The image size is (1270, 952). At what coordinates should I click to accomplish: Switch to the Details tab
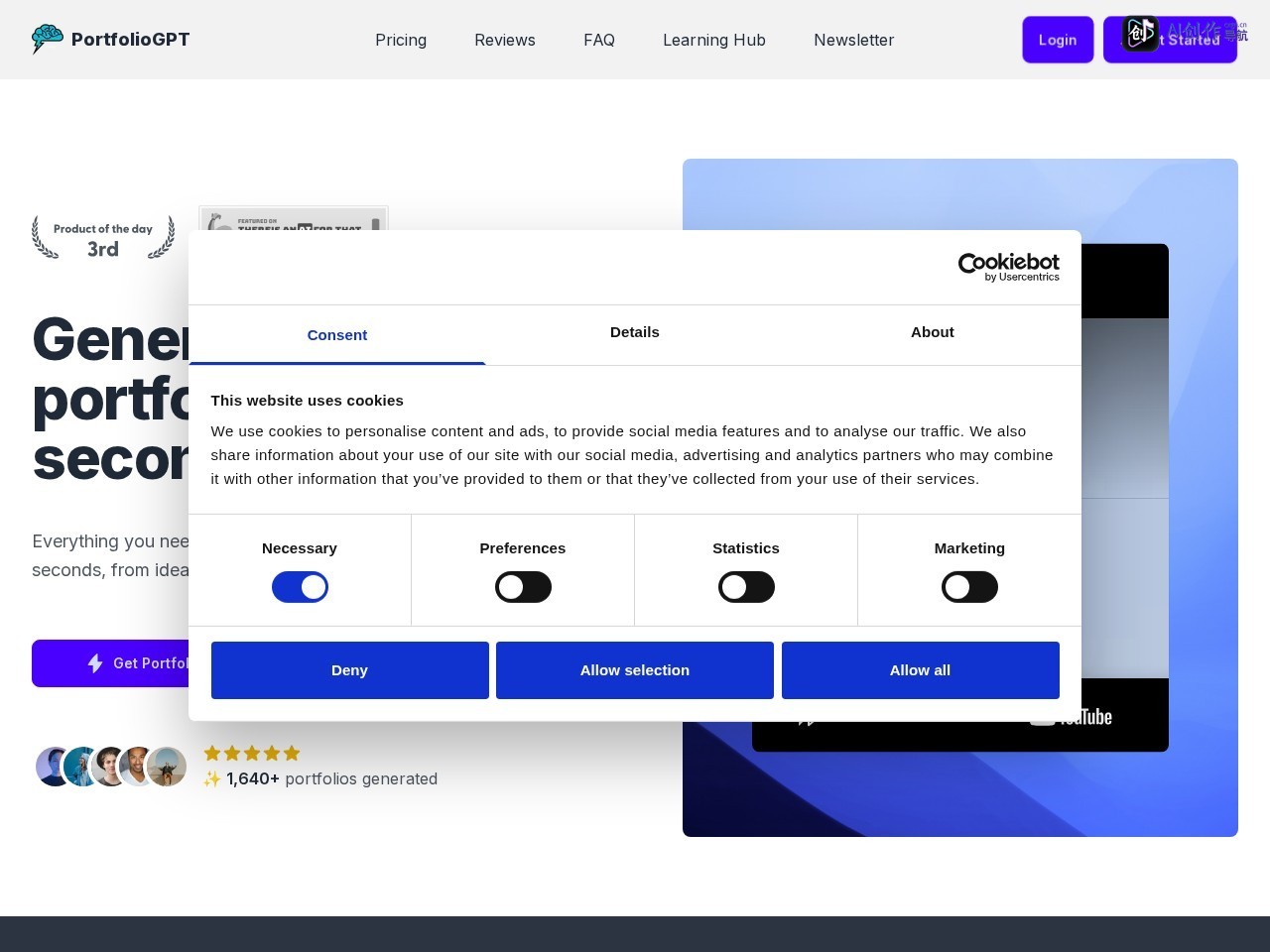coord(635,332)
